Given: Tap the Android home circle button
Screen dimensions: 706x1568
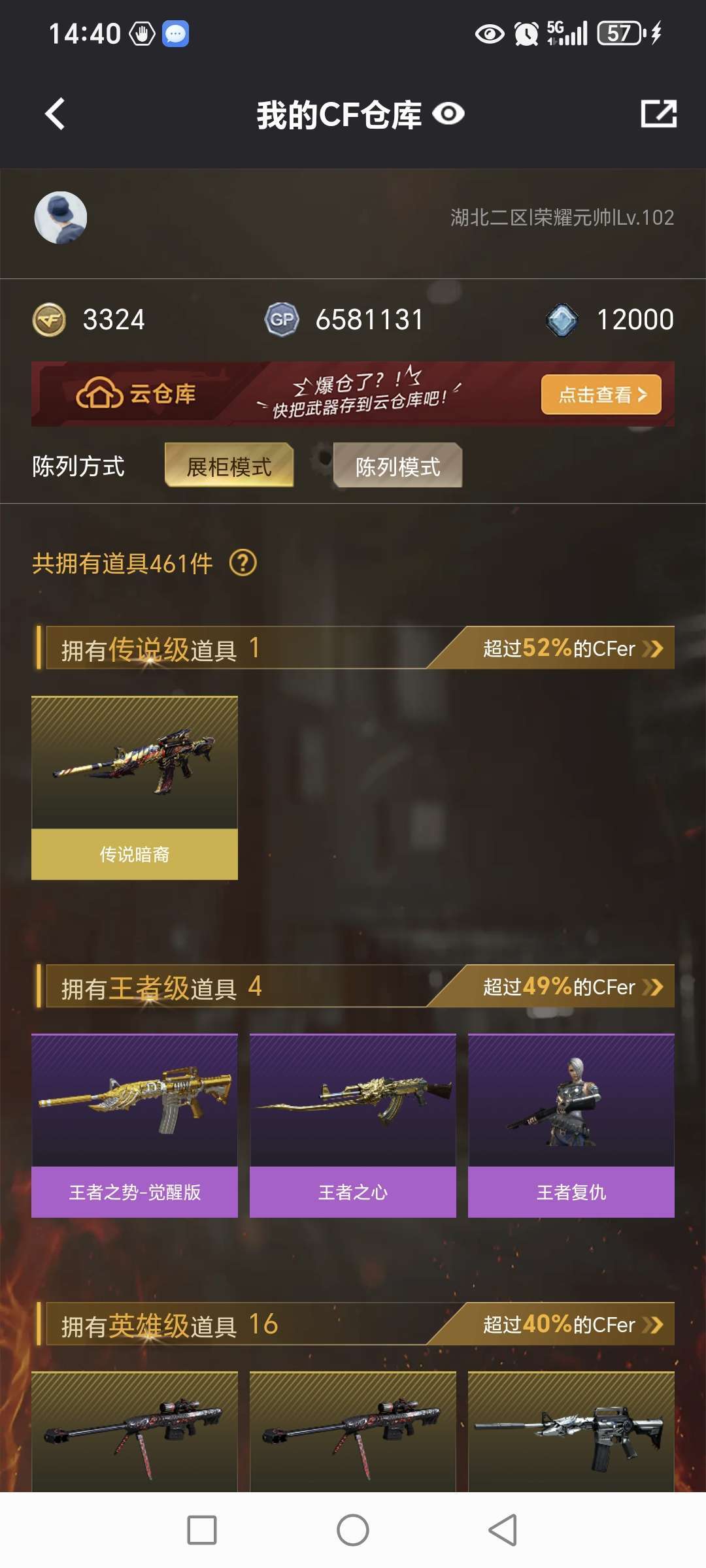Looking at the screenshot, I should 353,1530.
